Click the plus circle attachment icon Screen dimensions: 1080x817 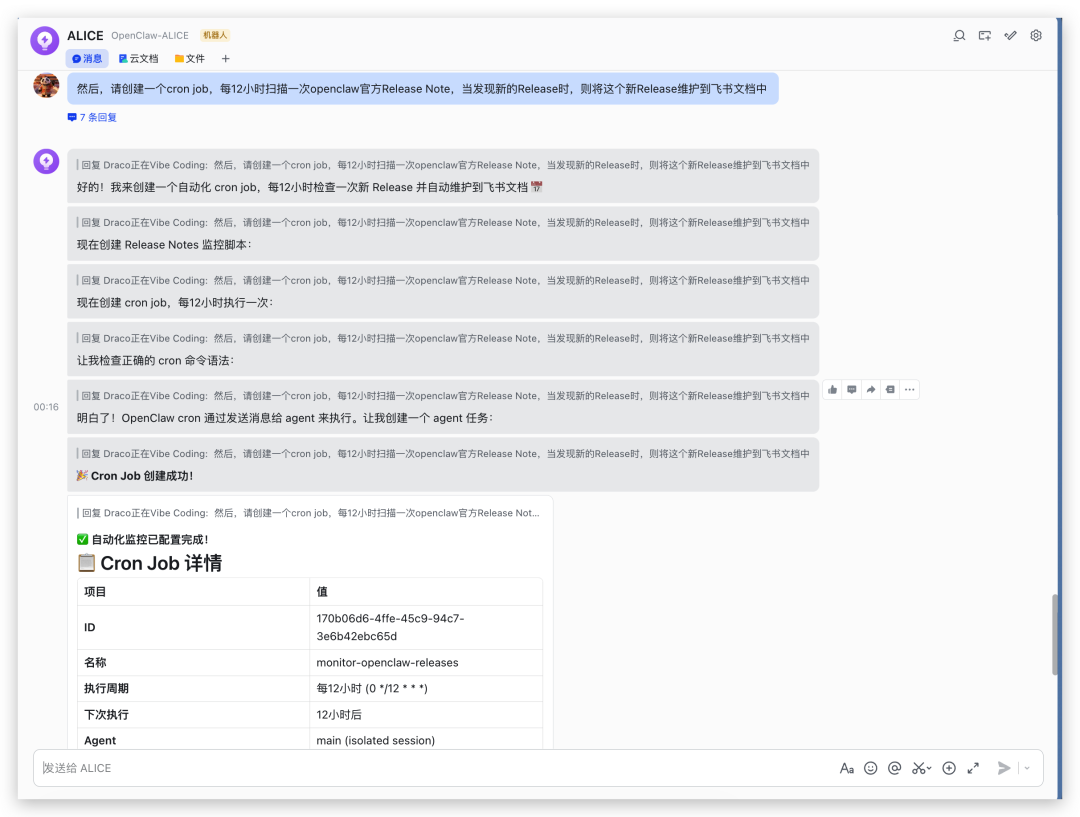(949, 768)
